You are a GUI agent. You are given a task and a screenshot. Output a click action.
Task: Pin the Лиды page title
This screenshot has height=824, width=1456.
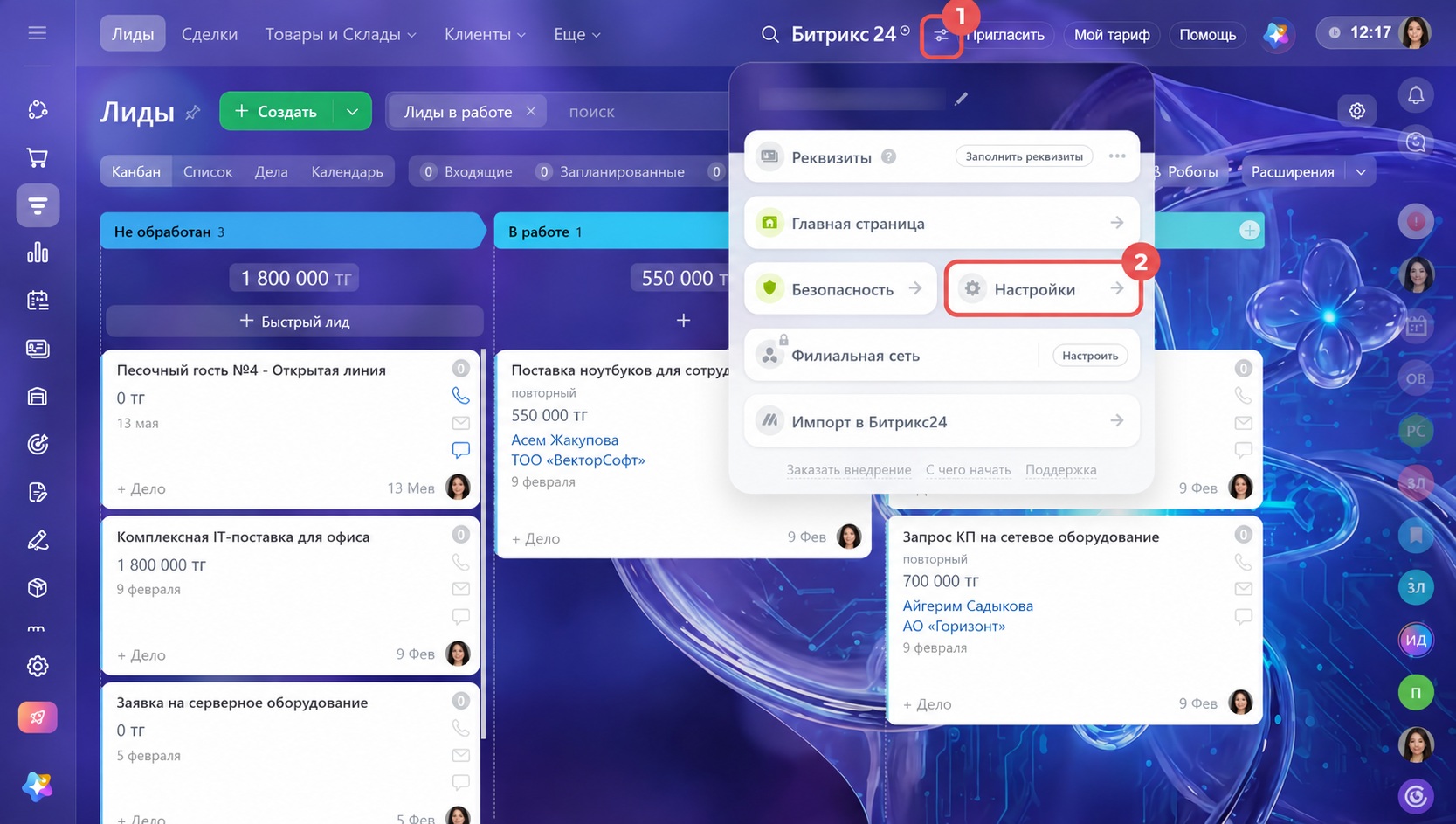pyautogui.click(x=193, y=113)
